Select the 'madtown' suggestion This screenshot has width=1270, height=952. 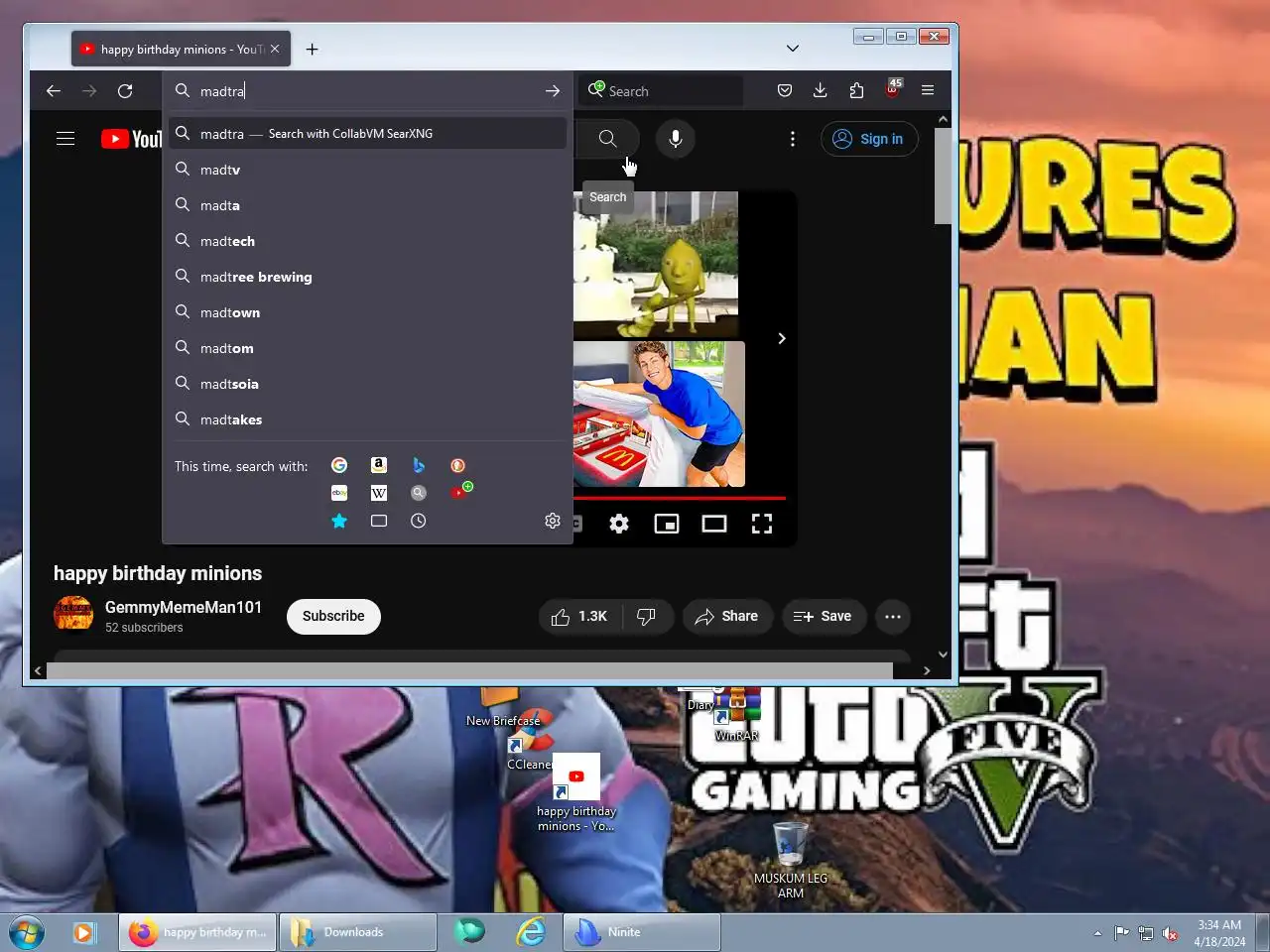[367, 312]
